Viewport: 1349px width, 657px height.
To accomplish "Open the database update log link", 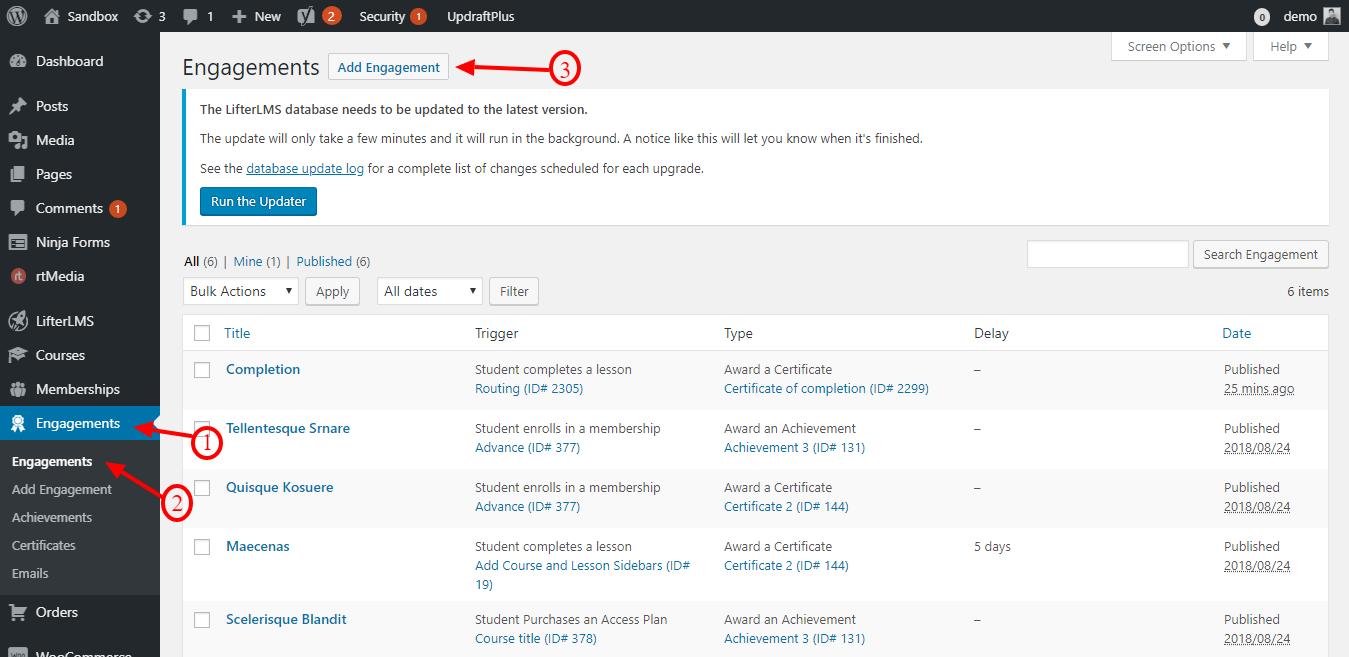I will click(x=305, y=168).
